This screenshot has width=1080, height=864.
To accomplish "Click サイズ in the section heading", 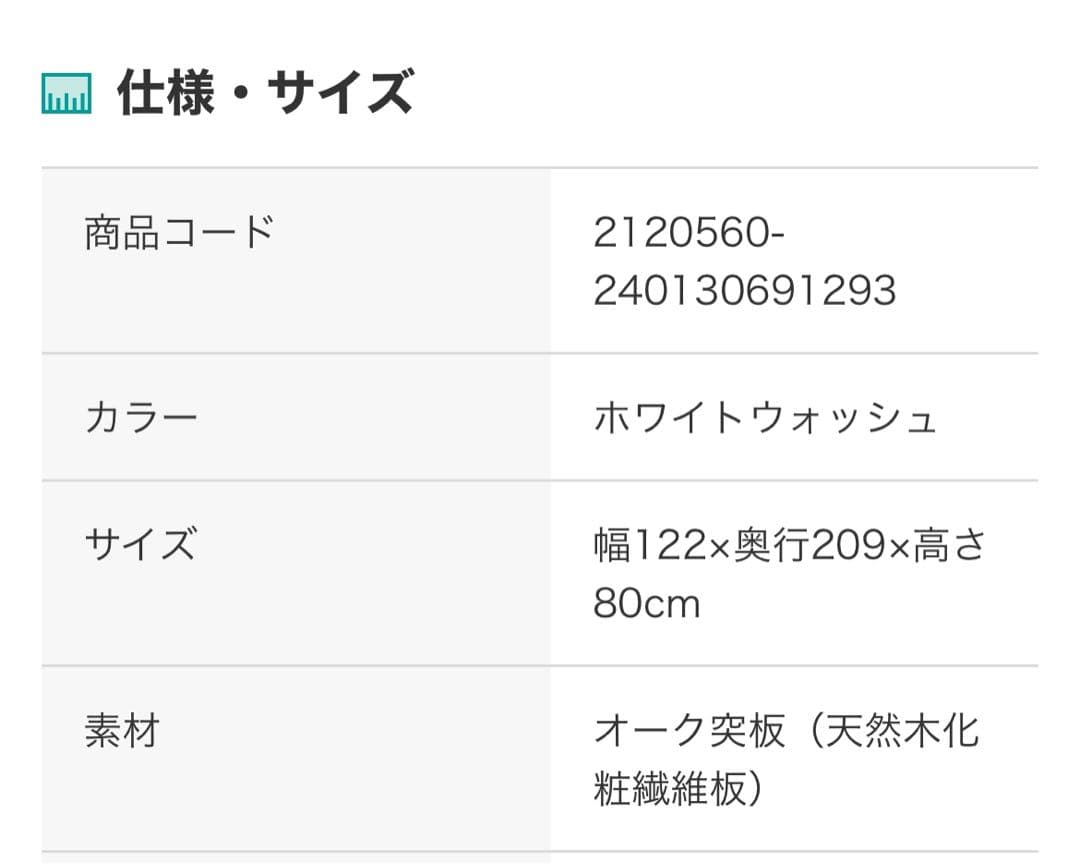I will 340,94.
